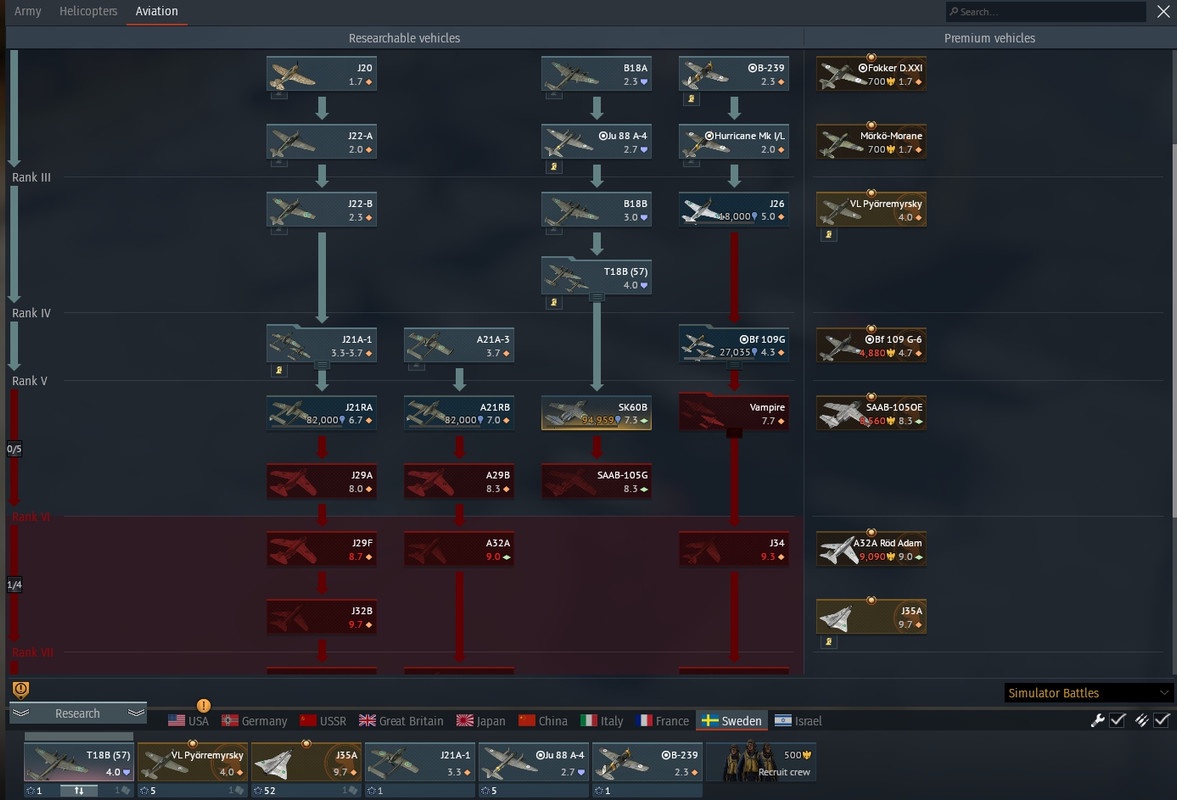Switch to the Great Britain nation tab
The height and width of the screenshot is (800, 1177).
coord(401,720)
